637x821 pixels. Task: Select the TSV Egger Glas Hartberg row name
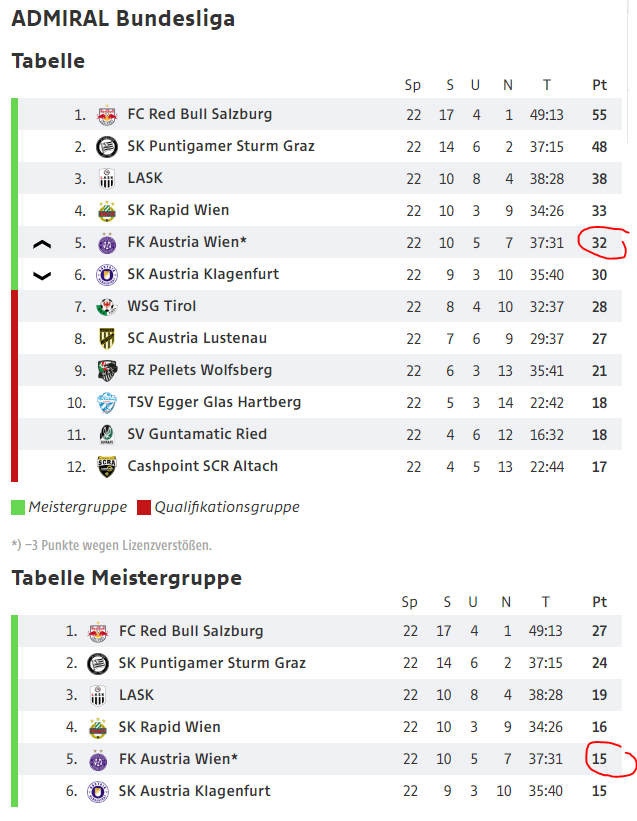(214, 402)
